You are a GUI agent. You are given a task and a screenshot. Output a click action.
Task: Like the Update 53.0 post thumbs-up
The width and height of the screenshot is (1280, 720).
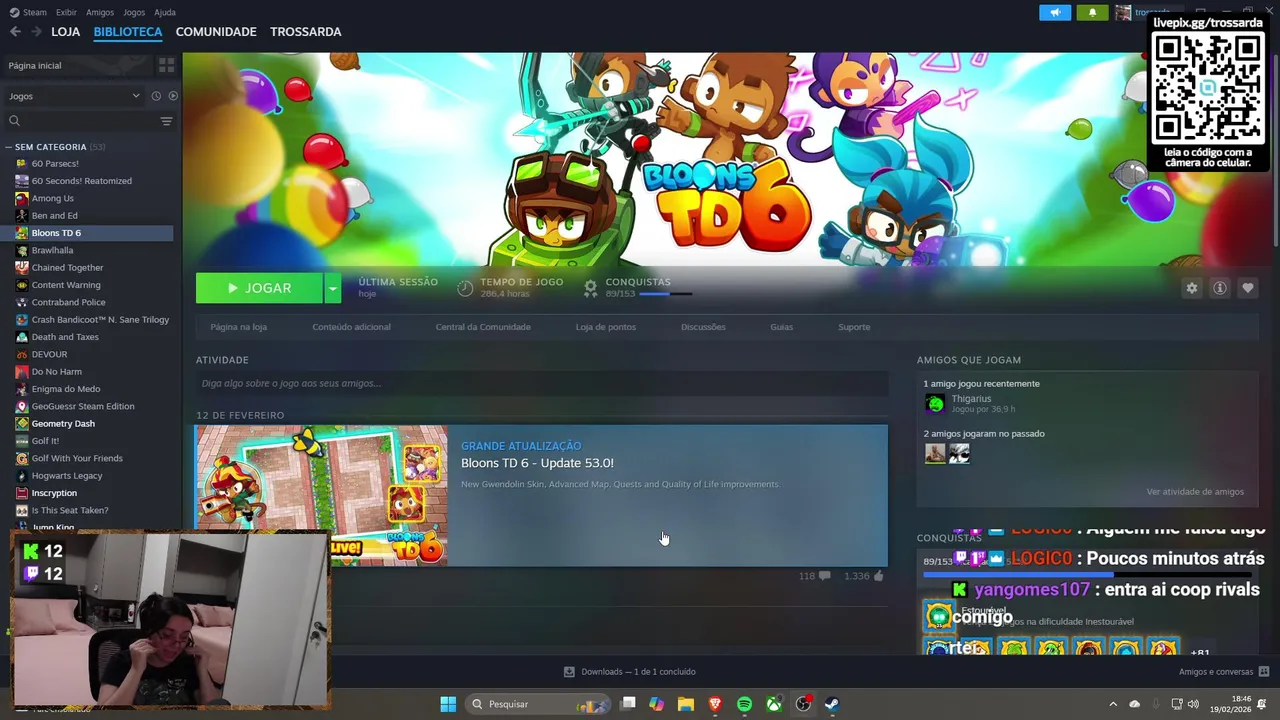click(878, 576)
